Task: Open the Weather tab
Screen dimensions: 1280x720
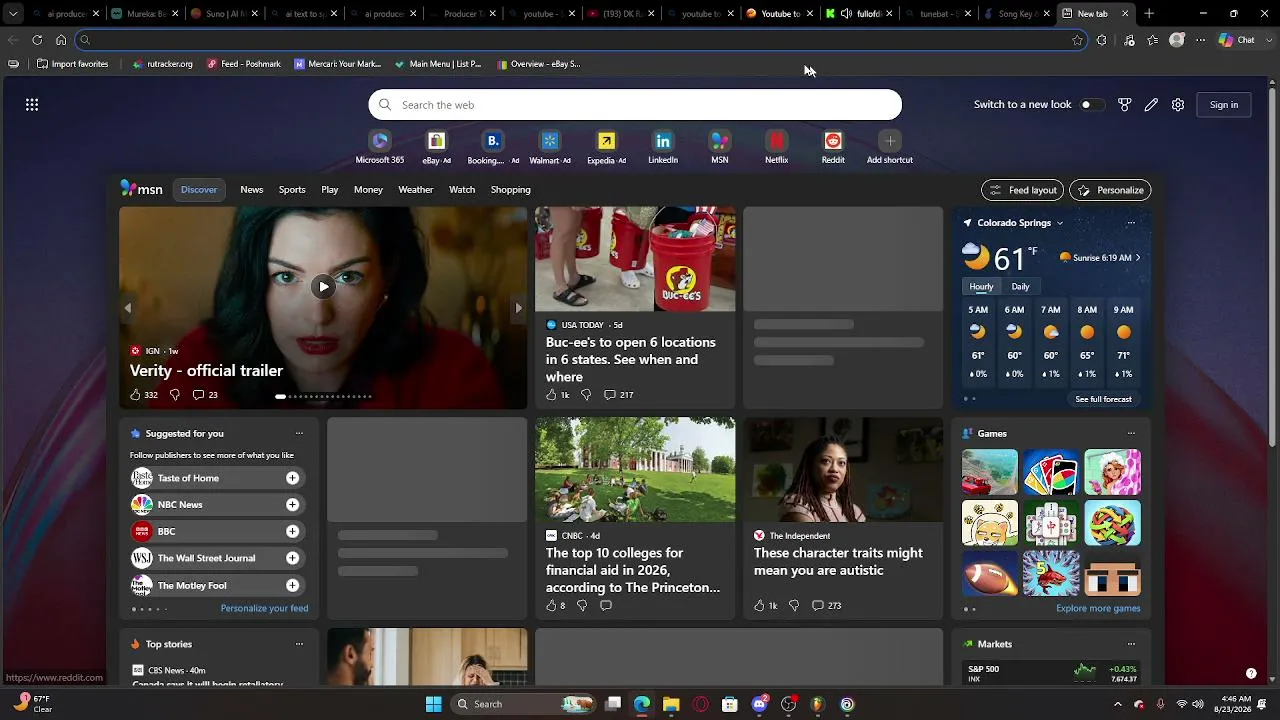Action: pos(416,190)
